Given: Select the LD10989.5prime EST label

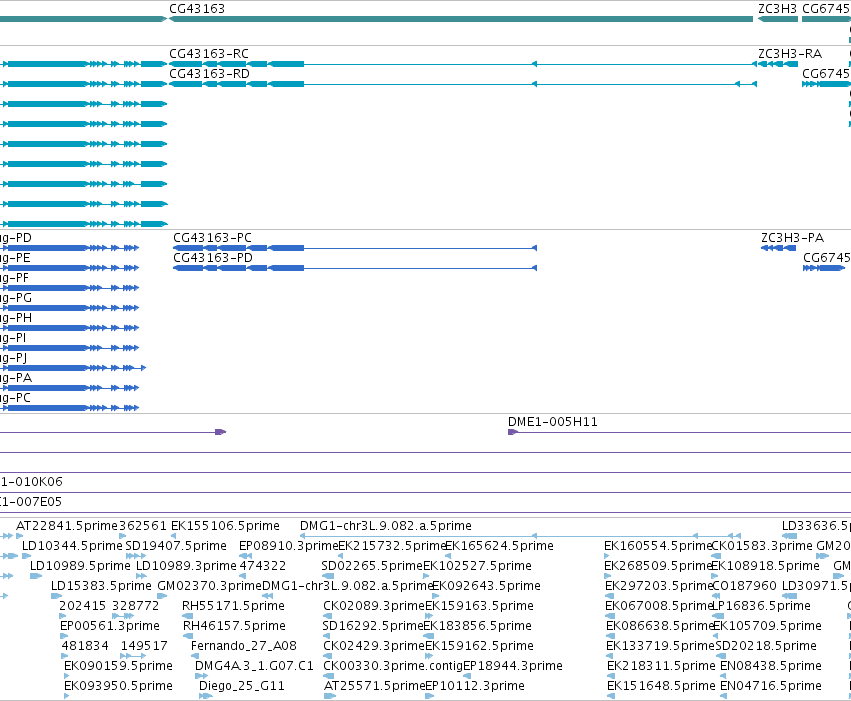Looking at the screenshot, I should click(80, 566).
